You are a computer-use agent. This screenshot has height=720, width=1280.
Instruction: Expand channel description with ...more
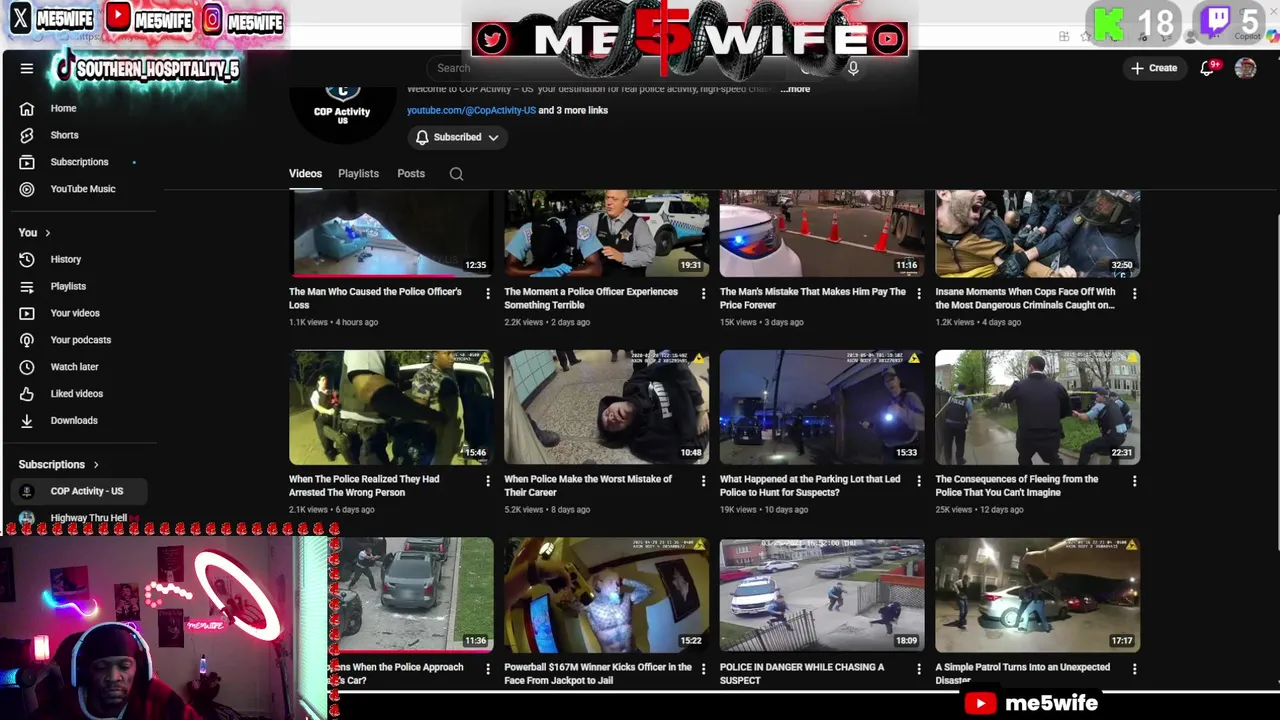click(796, 89)
